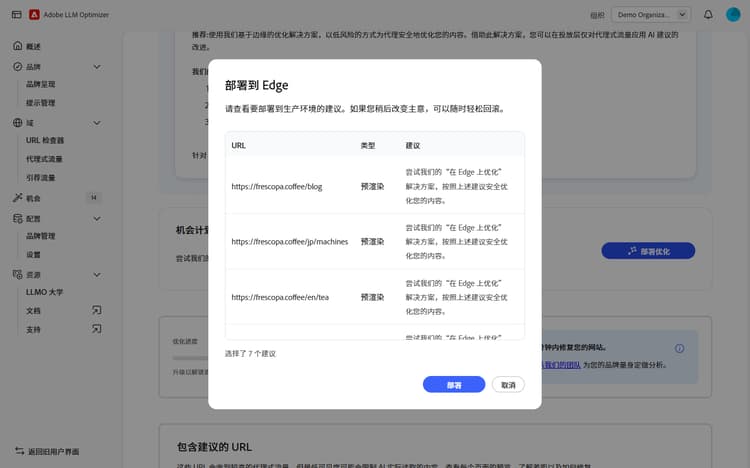Click the info icon in the blue banner

[x=679, y=348]
